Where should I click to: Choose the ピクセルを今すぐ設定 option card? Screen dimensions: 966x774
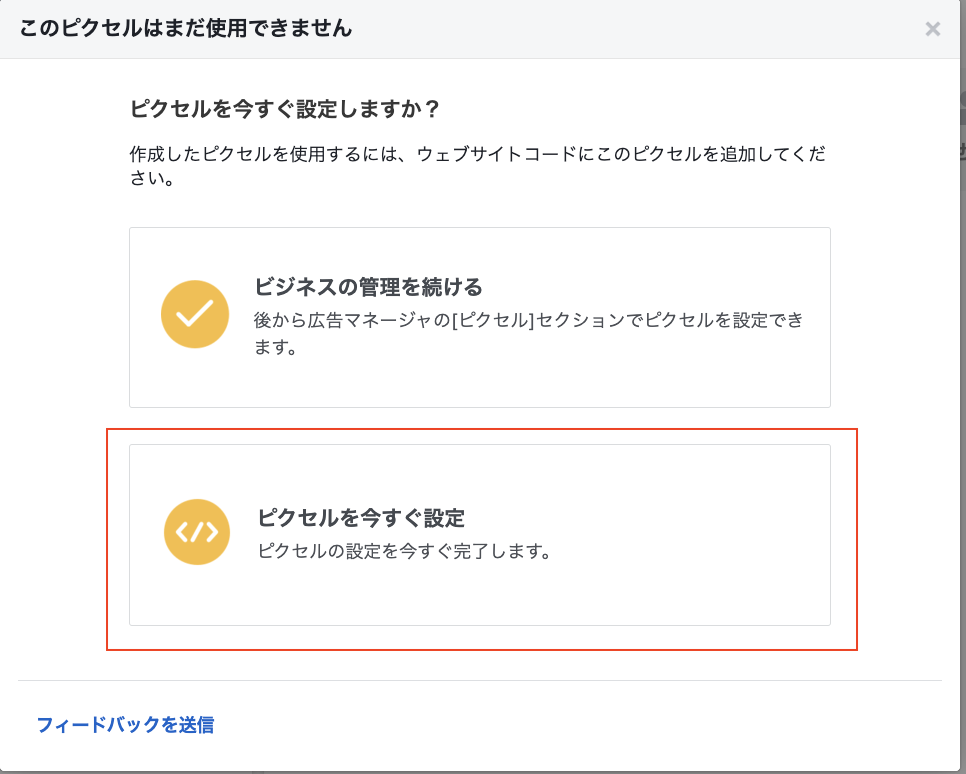point(479,535)
